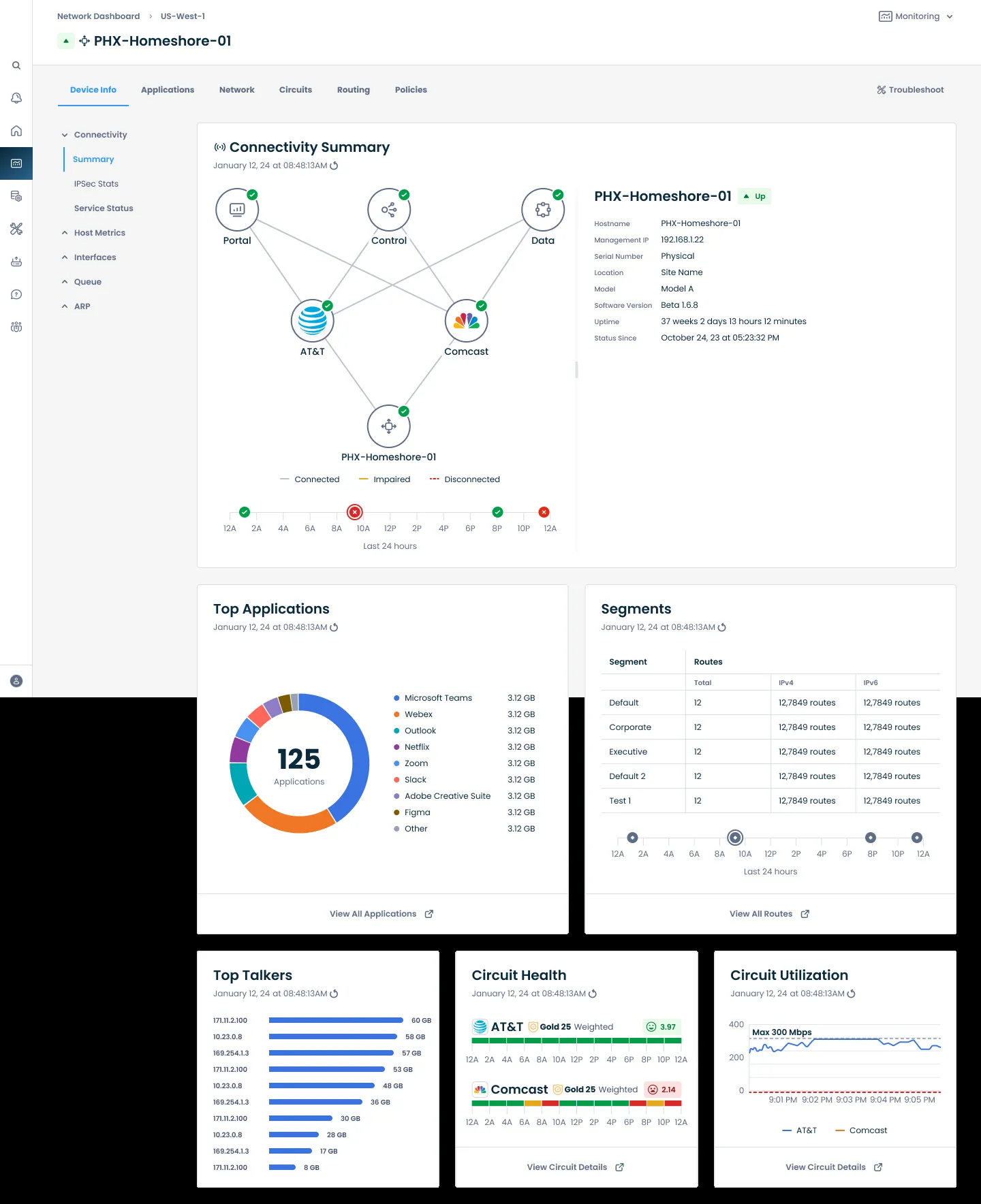Switch to the Applications tab

168,90
